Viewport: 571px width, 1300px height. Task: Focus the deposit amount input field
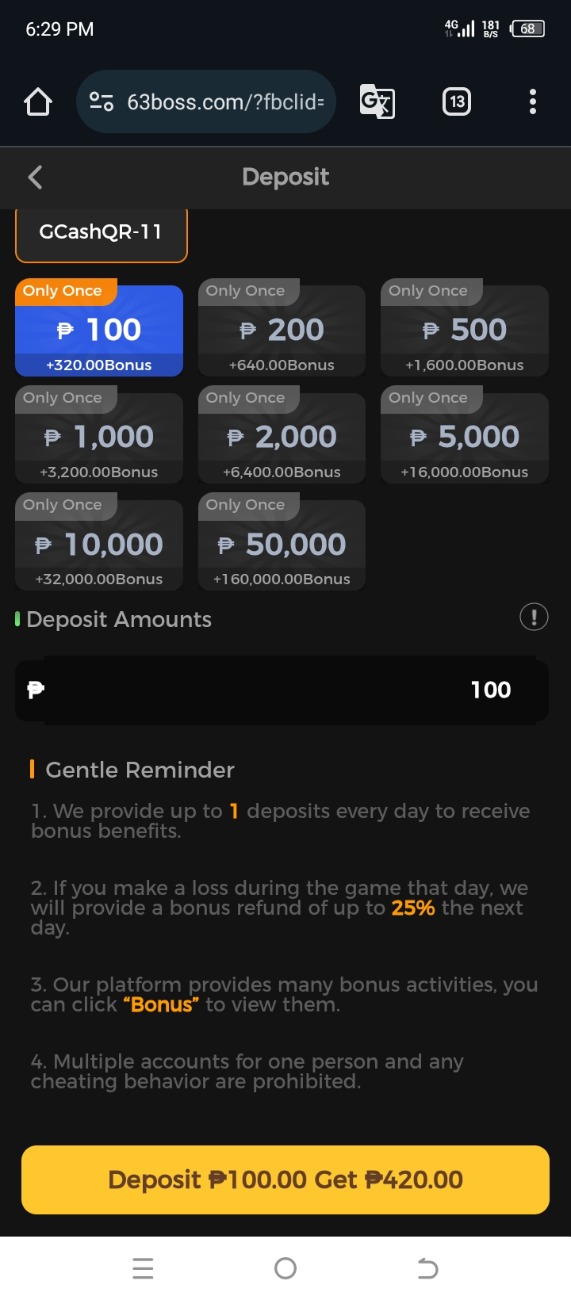[282, 689]
